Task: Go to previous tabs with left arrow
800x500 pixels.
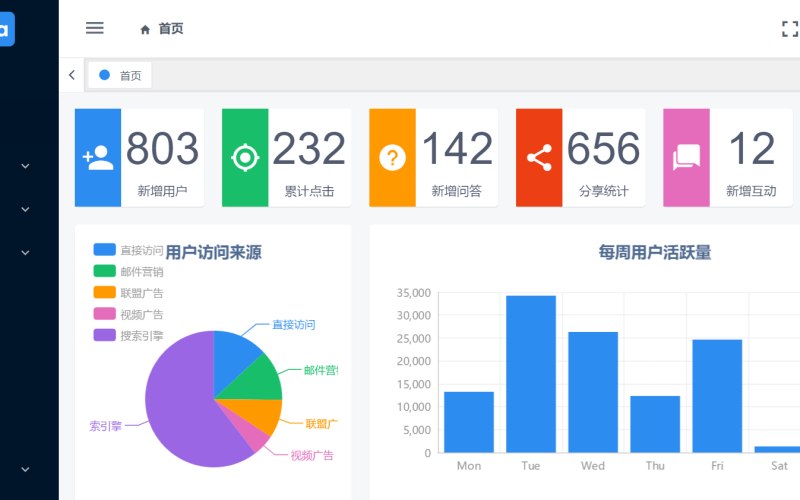Action: click(x=72, y=75)
